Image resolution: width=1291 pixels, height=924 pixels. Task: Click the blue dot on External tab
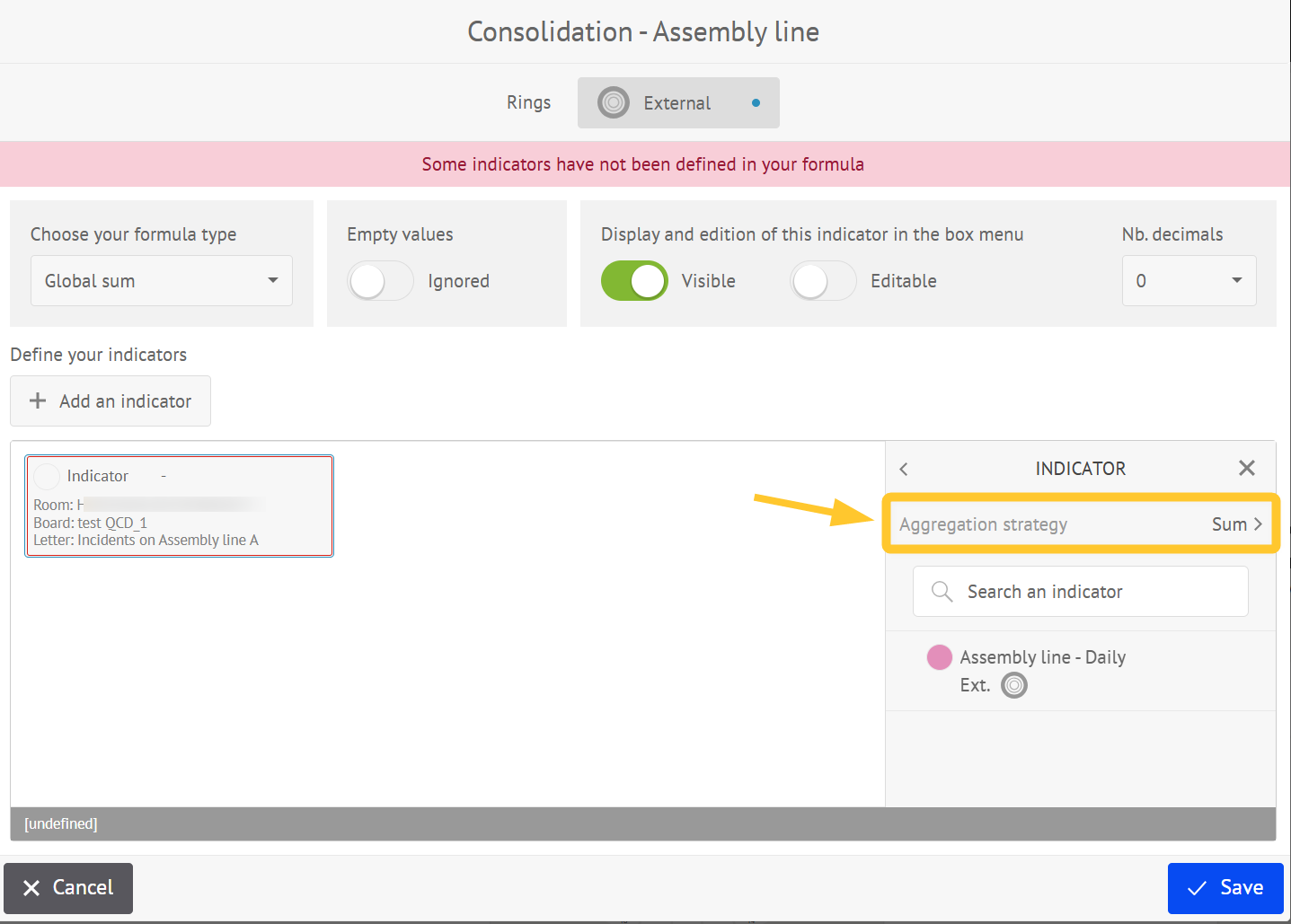[756, 103]
